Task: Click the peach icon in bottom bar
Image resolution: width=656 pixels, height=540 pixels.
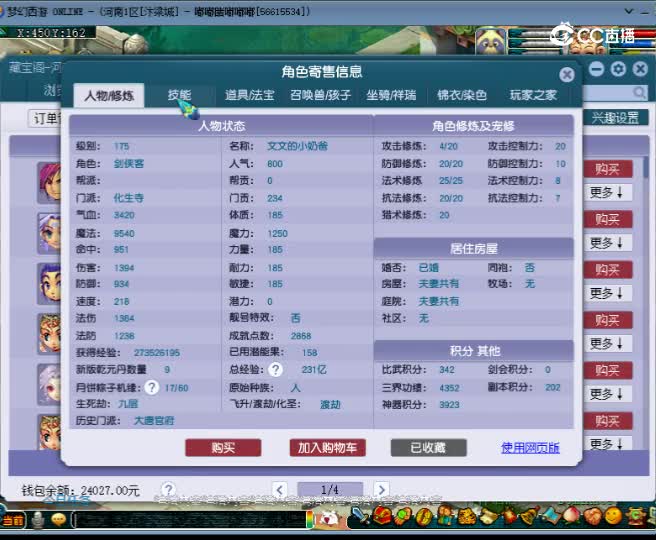Action: (571, 515)
